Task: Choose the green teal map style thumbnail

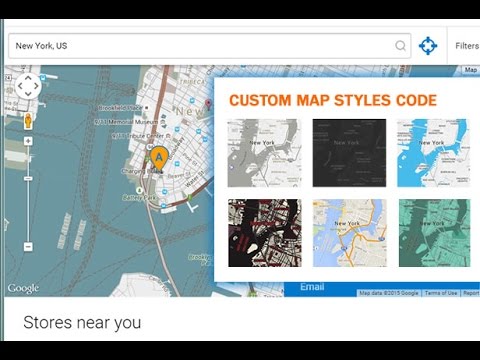Action: click(435, 233)
